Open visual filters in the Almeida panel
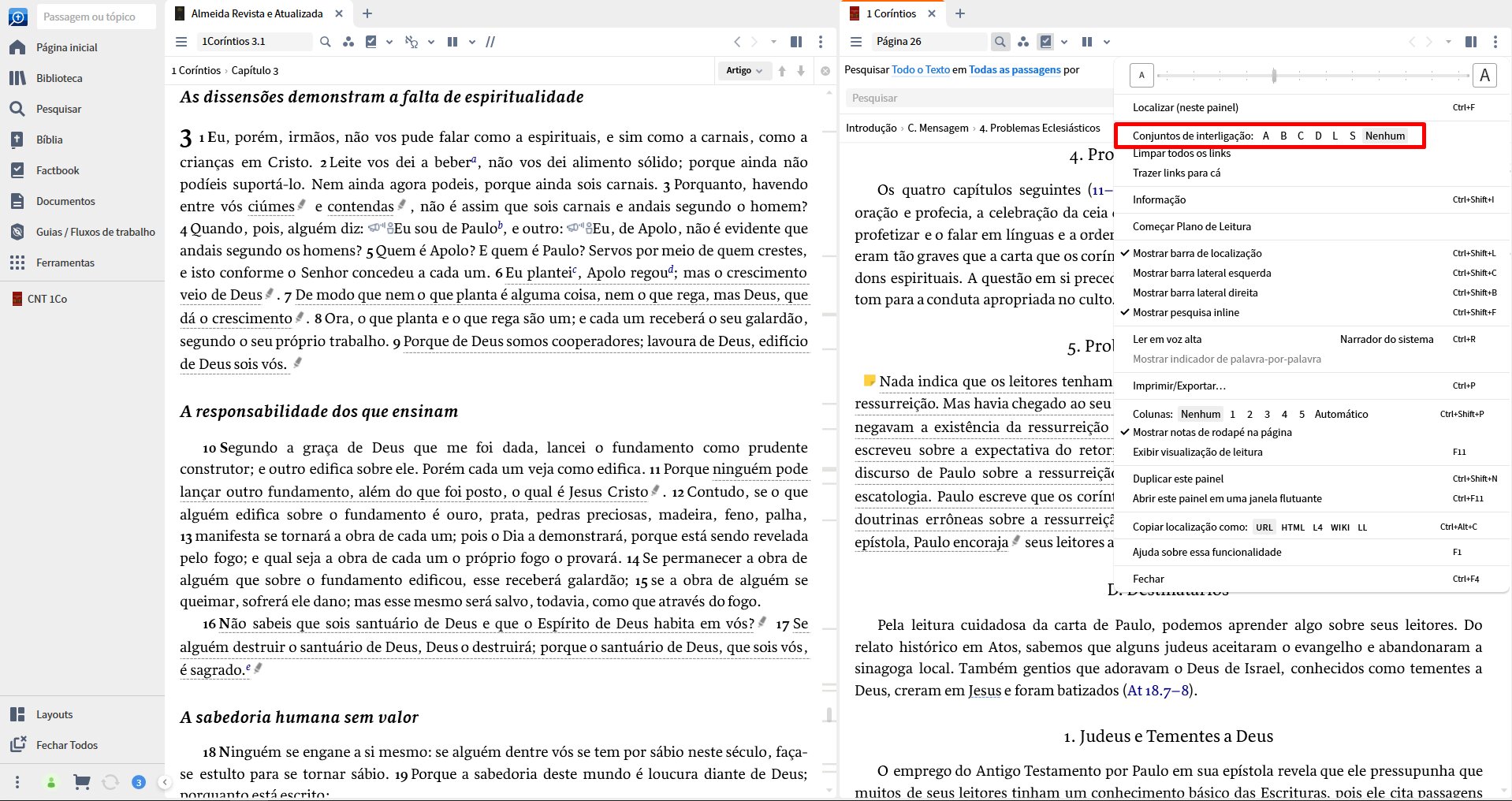 point(348,42)
